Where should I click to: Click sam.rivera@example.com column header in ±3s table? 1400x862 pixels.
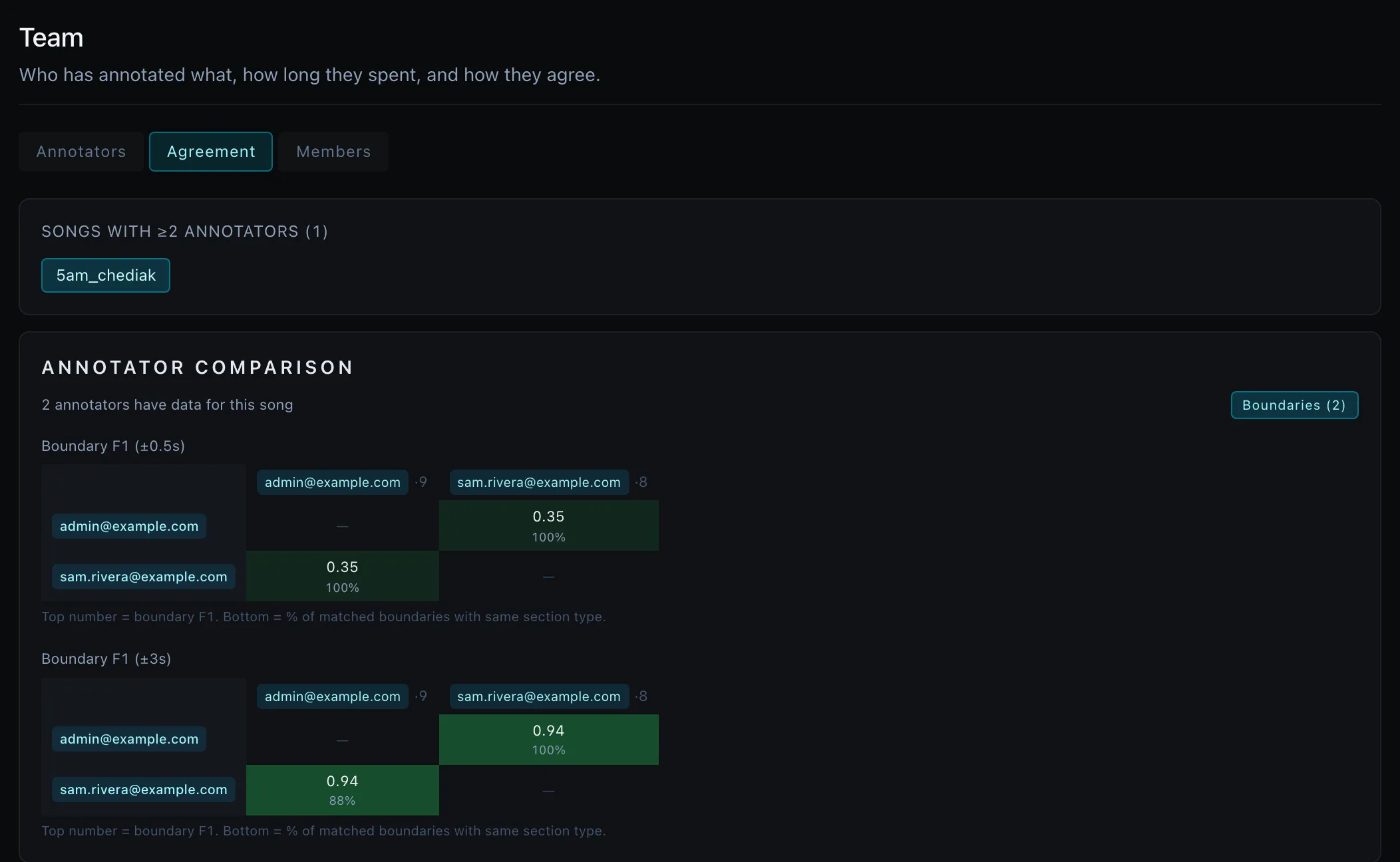coord(539,696)
